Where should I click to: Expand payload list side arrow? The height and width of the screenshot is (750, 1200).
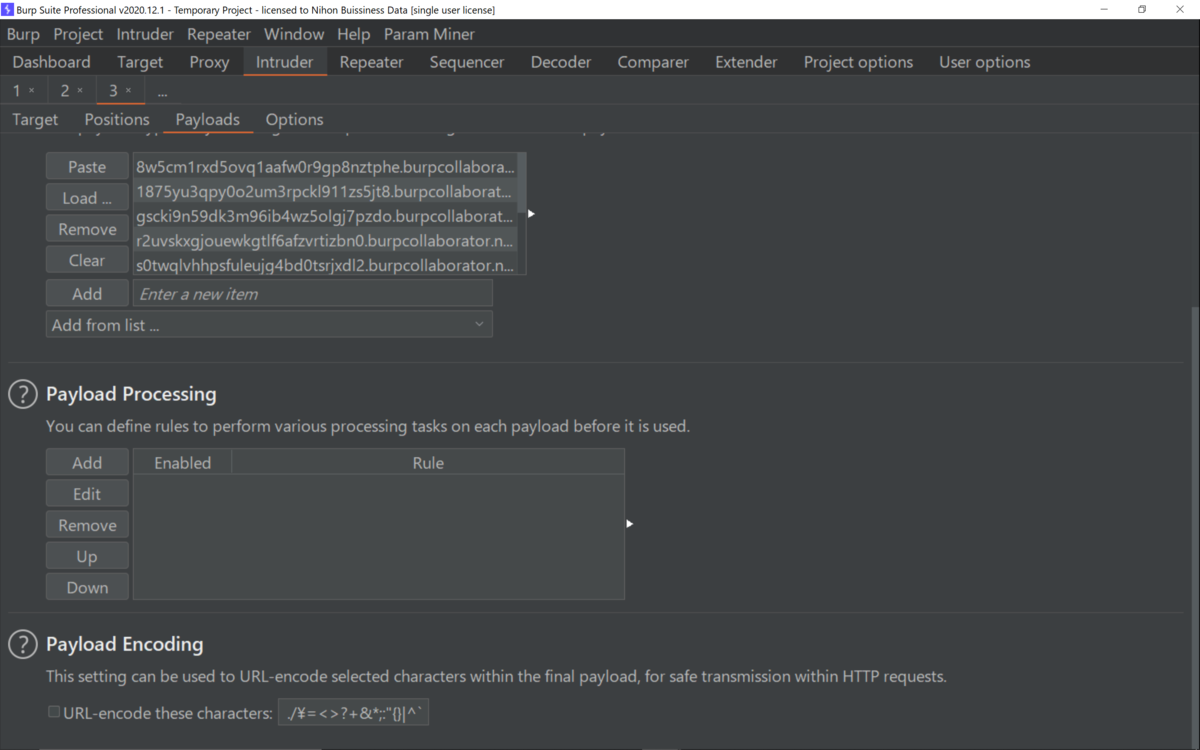[531, 214]
